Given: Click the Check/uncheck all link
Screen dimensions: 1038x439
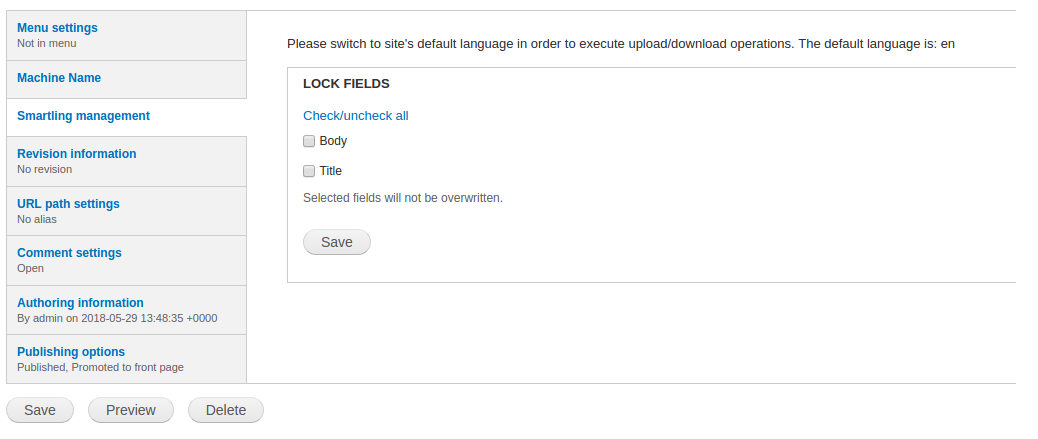Looking at the screenshot, I should (355, 116).
